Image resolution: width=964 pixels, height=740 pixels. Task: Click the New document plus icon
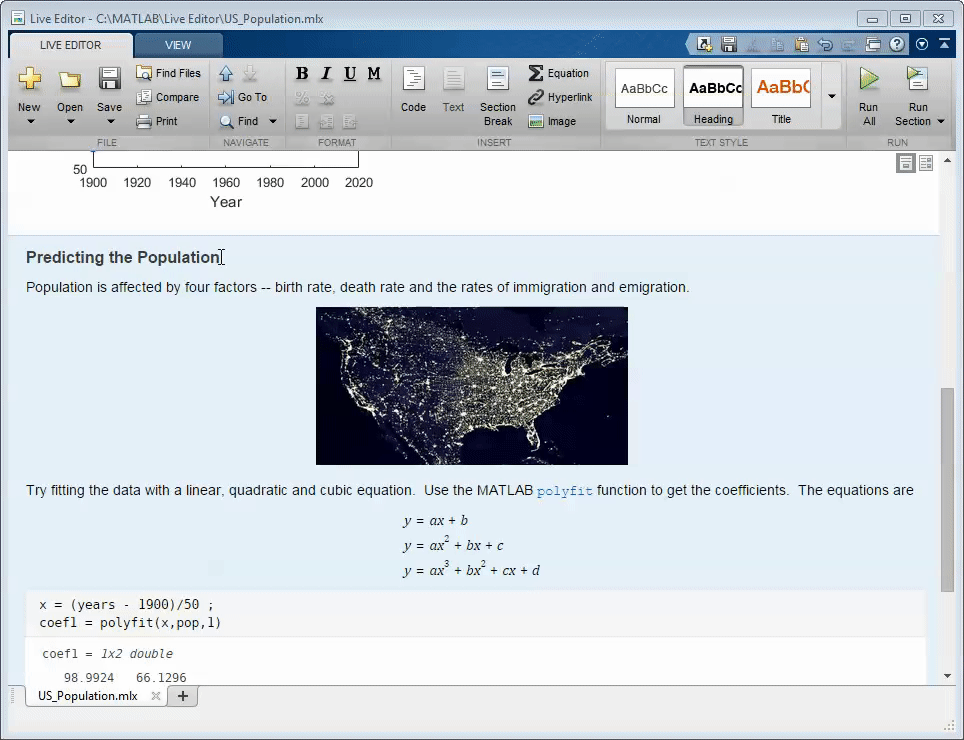pos(30,79)
